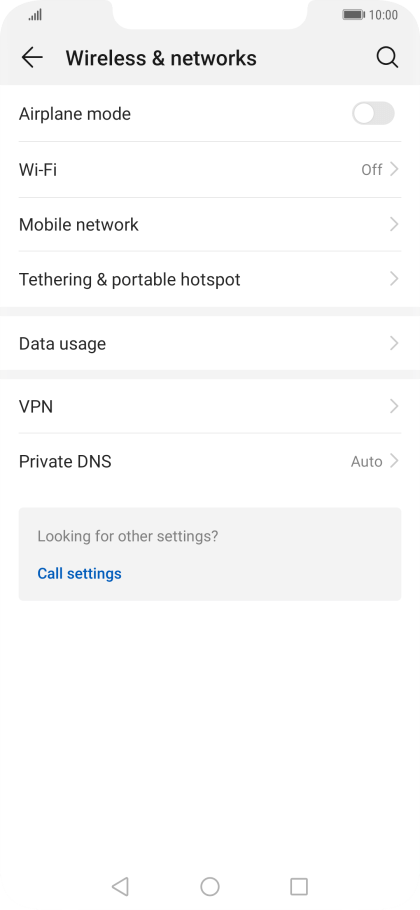The width and height of the screenshot is (420, 910).
Task: Open Data usage chevron
Action: click(x=394, y=343)
